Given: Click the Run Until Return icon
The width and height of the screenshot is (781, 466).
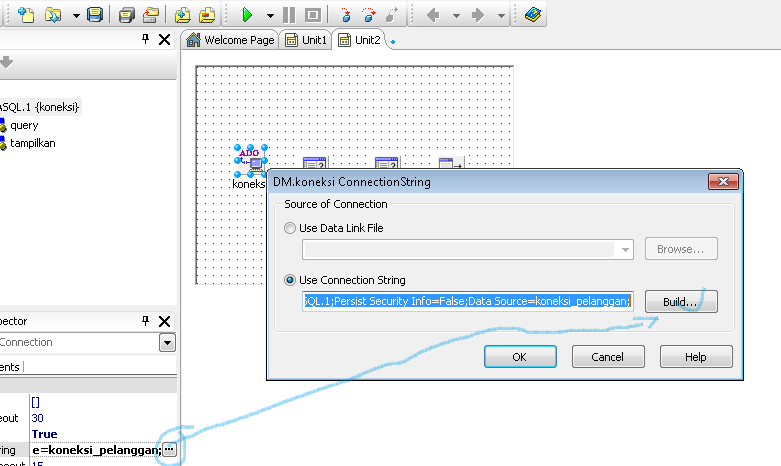Looking at the screenshot, I should point(392,15).
